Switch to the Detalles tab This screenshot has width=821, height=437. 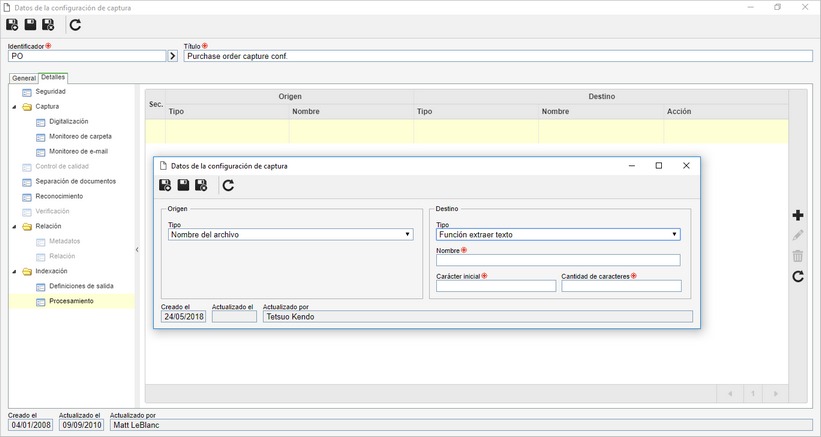click(x=53, y=77)
